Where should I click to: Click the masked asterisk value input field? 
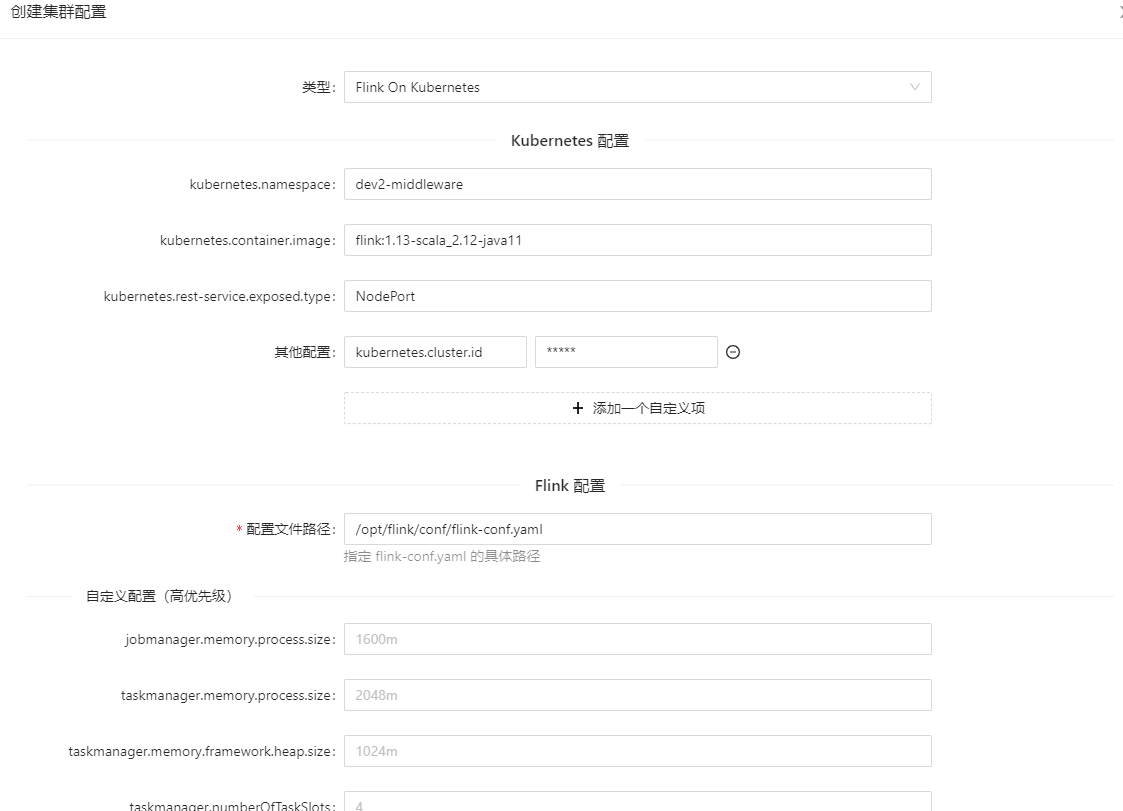point(626,352)
